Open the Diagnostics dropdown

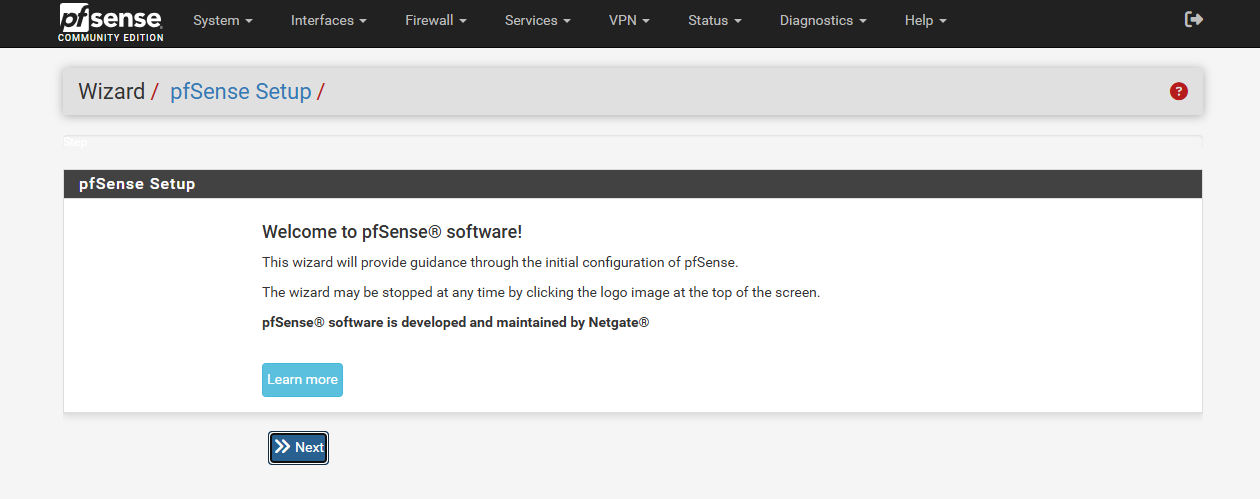(823, 20)
